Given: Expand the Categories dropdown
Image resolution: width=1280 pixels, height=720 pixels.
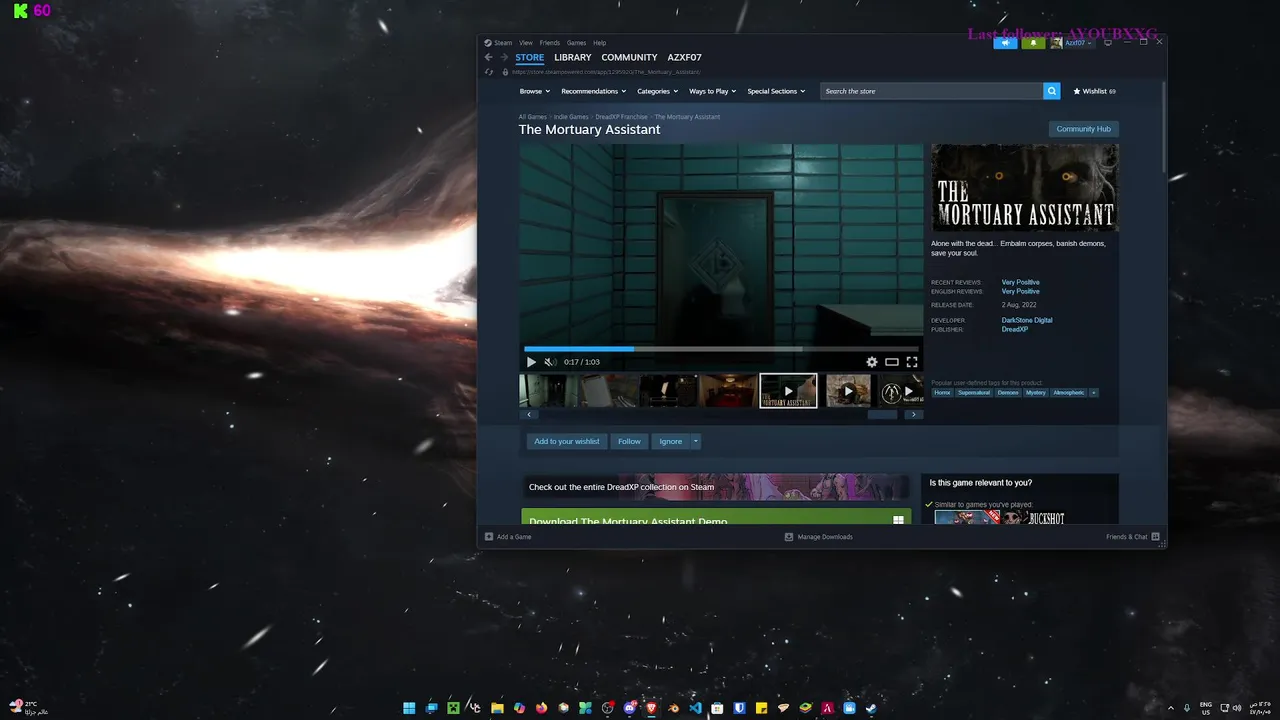Looking at the screenshot, I should point(657,91).
